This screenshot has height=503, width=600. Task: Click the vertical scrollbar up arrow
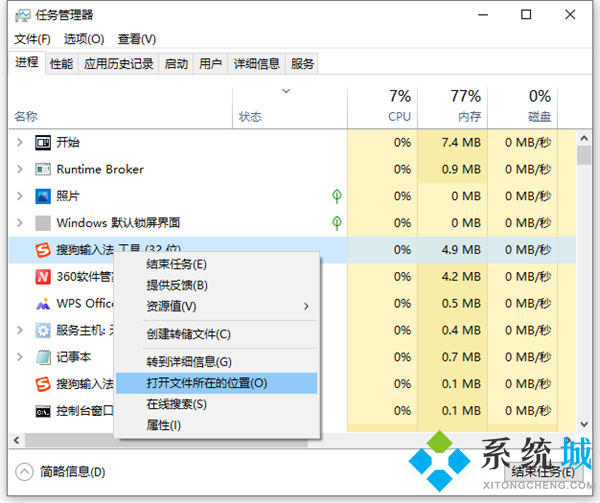point(584,138)
